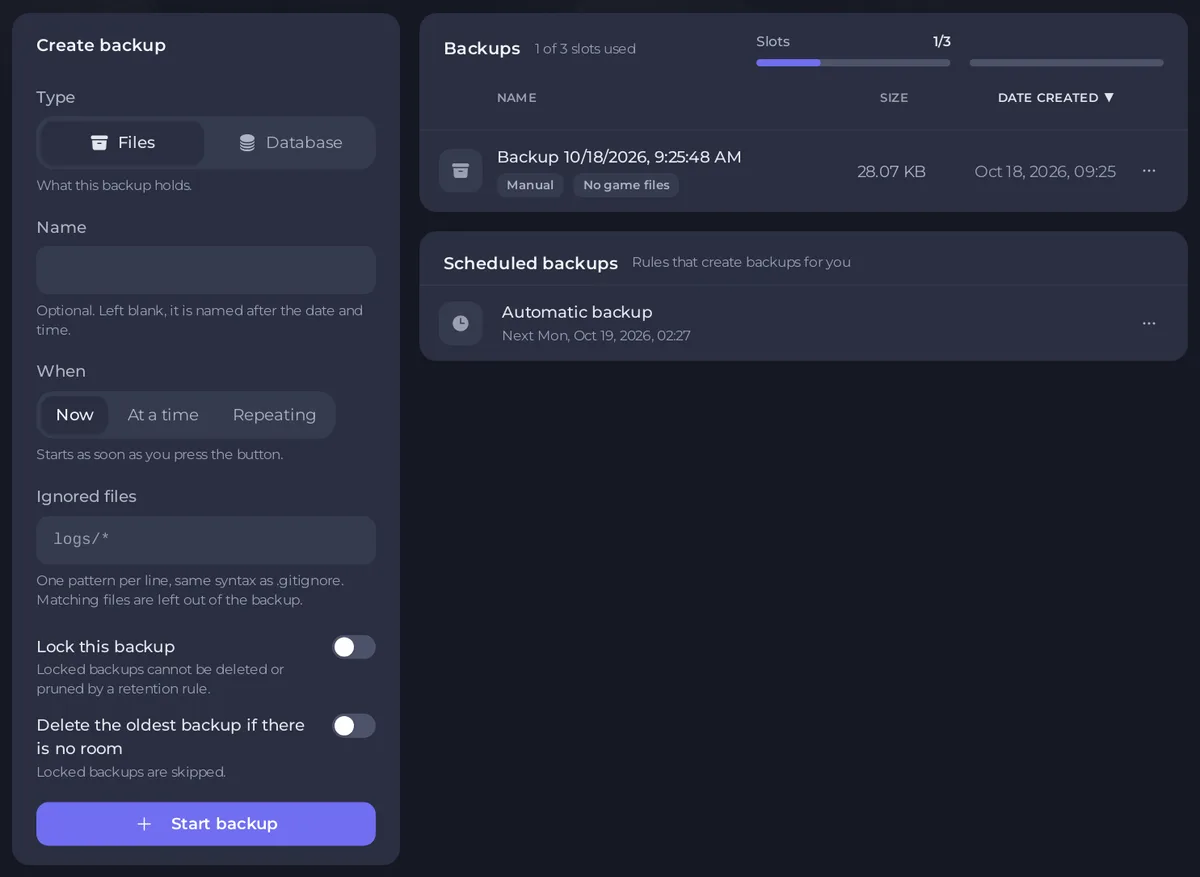Choose the At a time option
This screenshot has height=877, width=1200.
pyautogui.click(x=163, y=415)
